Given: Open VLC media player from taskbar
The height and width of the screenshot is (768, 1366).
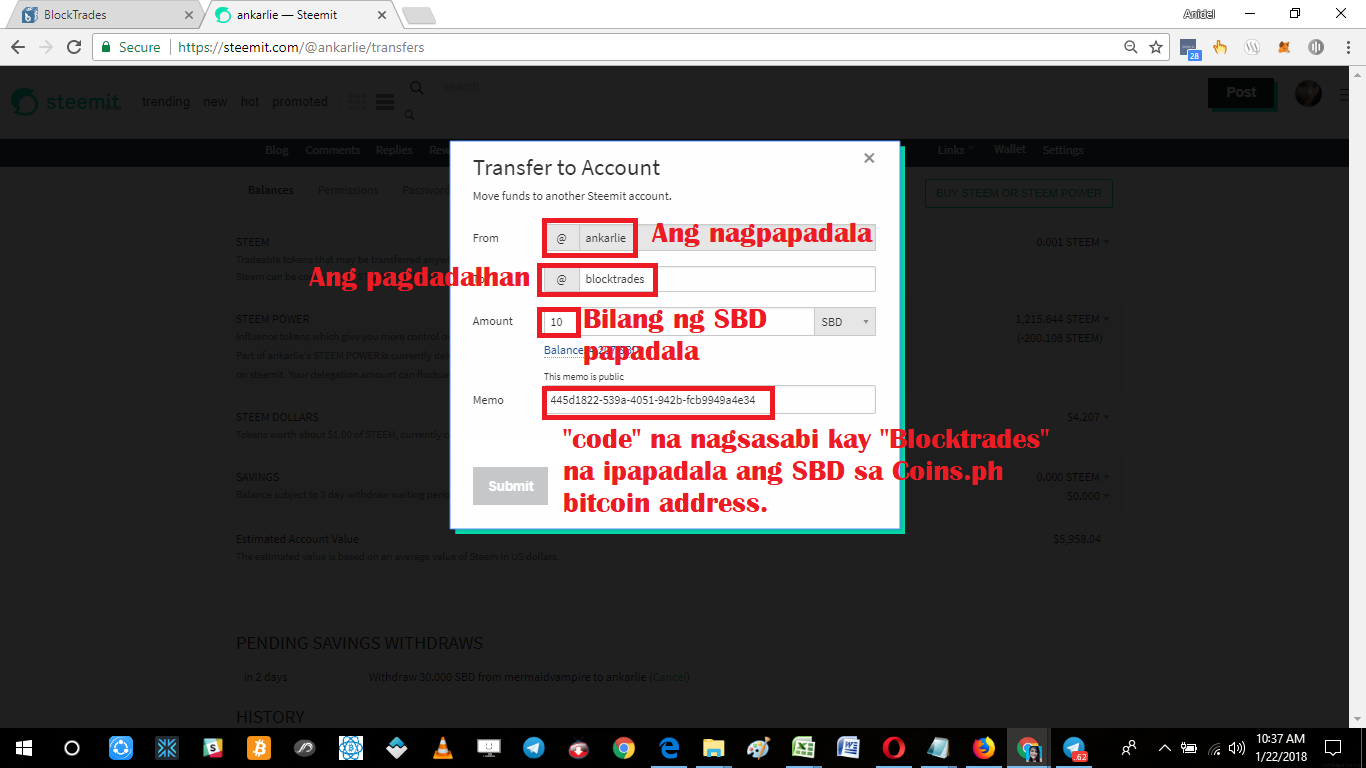Looking at the screenshot, I should tap(442, 747).
